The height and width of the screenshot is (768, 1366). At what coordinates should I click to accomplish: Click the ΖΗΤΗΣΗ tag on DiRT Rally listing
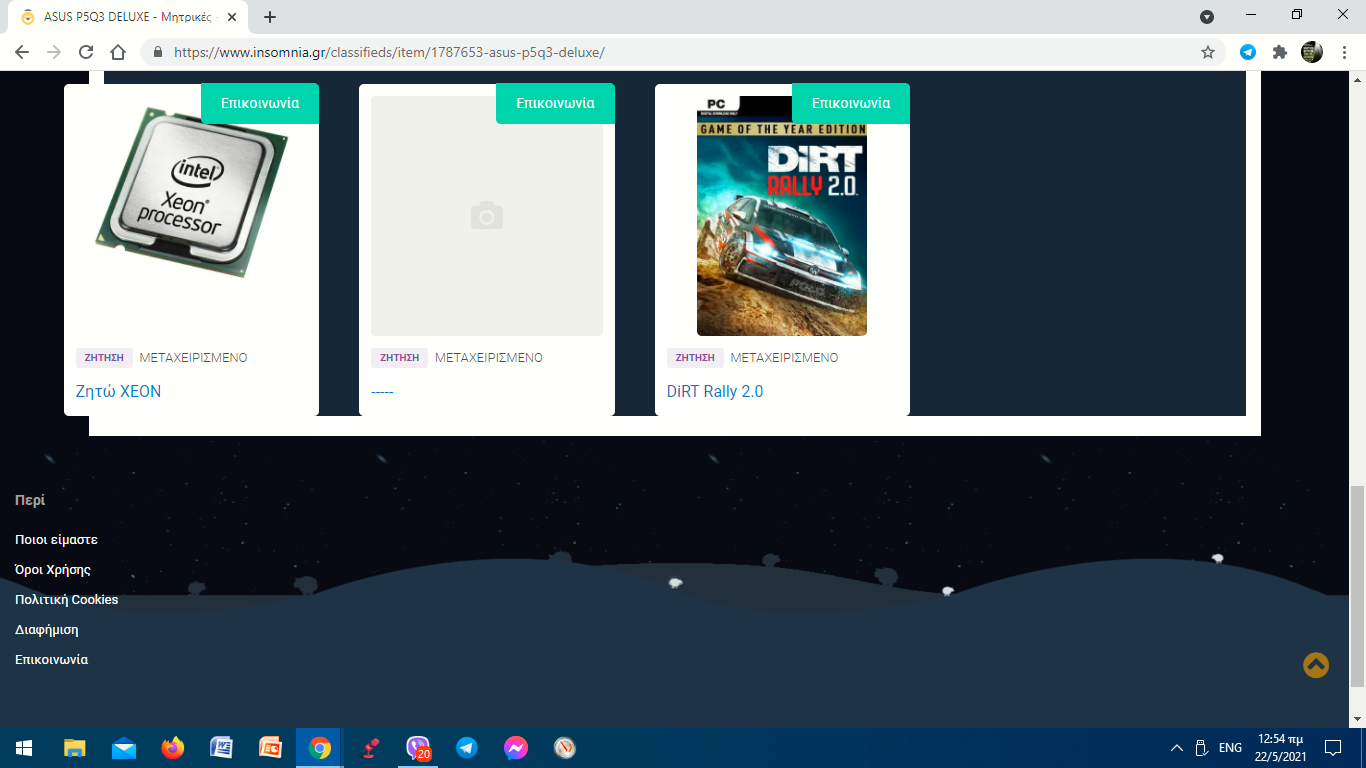[x=695, y=358]
